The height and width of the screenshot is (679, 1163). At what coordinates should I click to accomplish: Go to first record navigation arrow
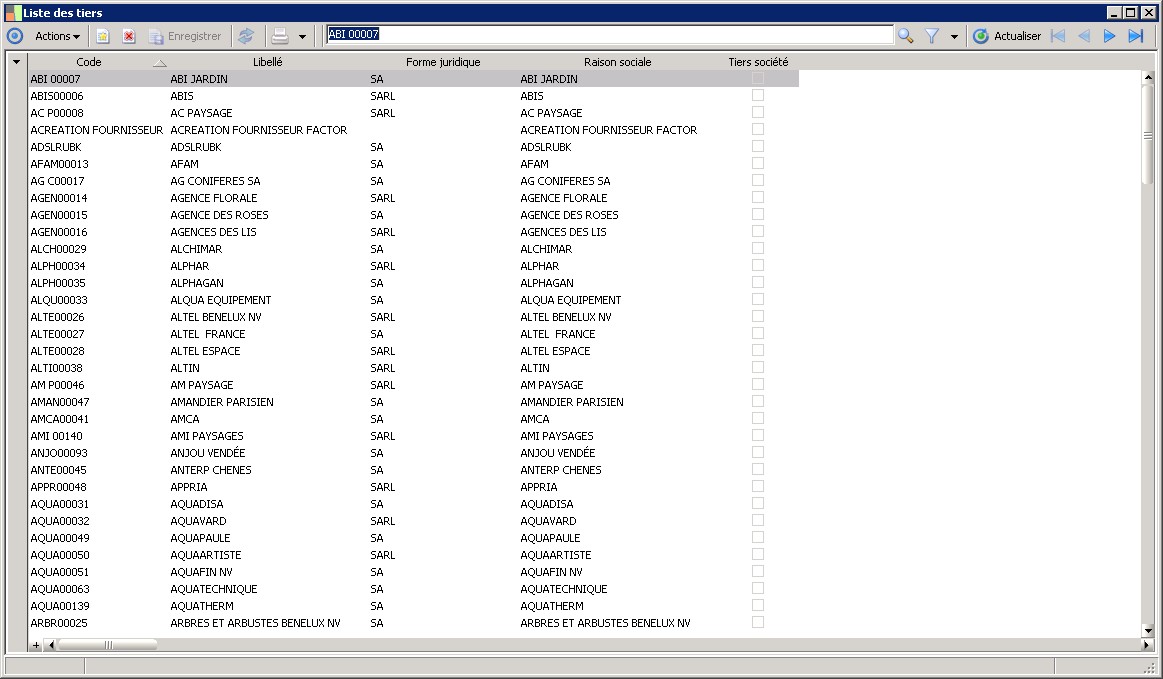1058,36
